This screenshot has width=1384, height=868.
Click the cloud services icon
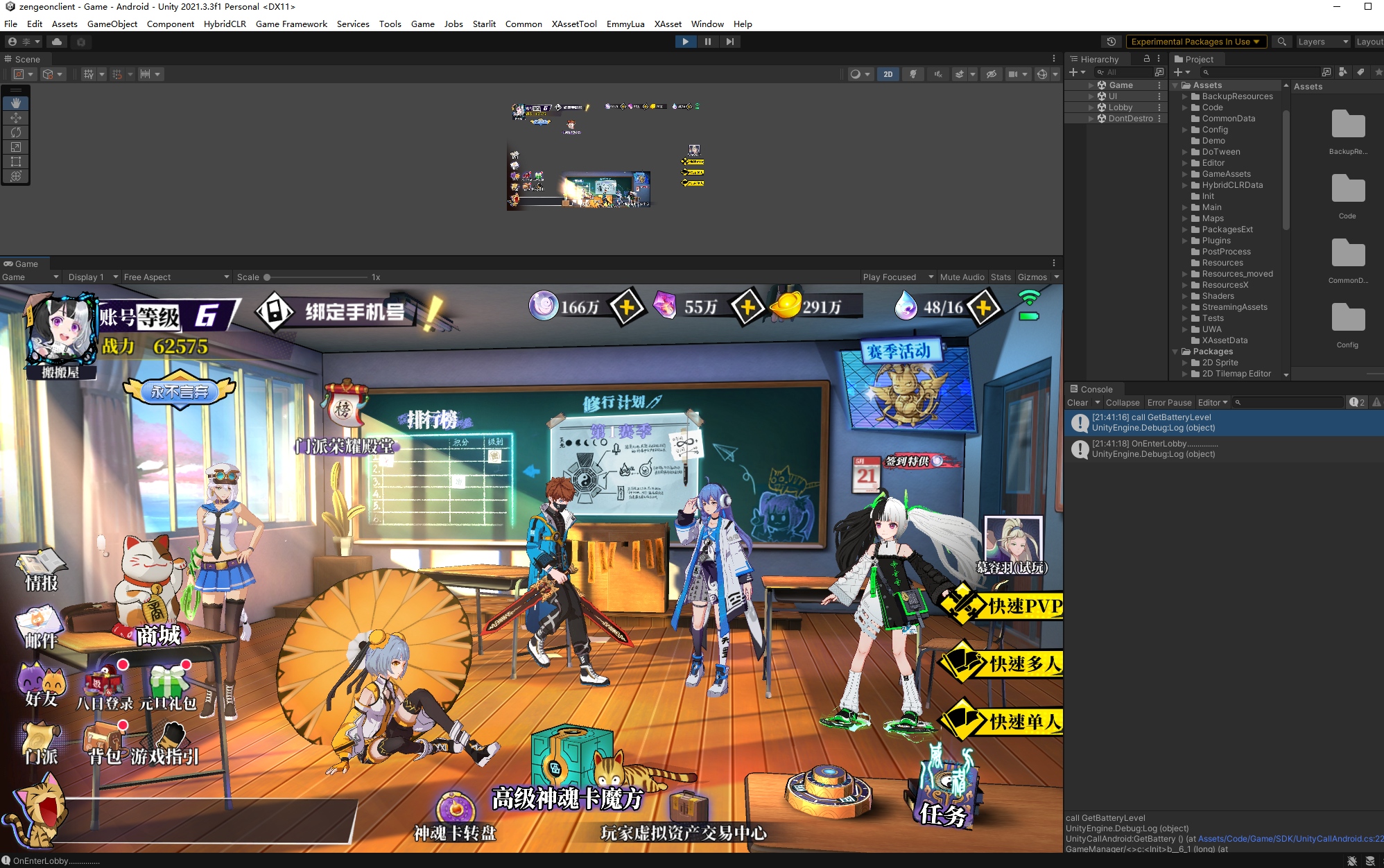57,42
